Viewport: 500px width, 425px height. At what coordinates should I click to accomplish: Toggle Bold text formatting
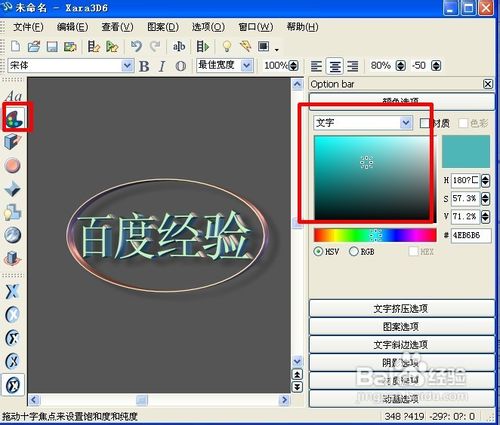point(144,66)
